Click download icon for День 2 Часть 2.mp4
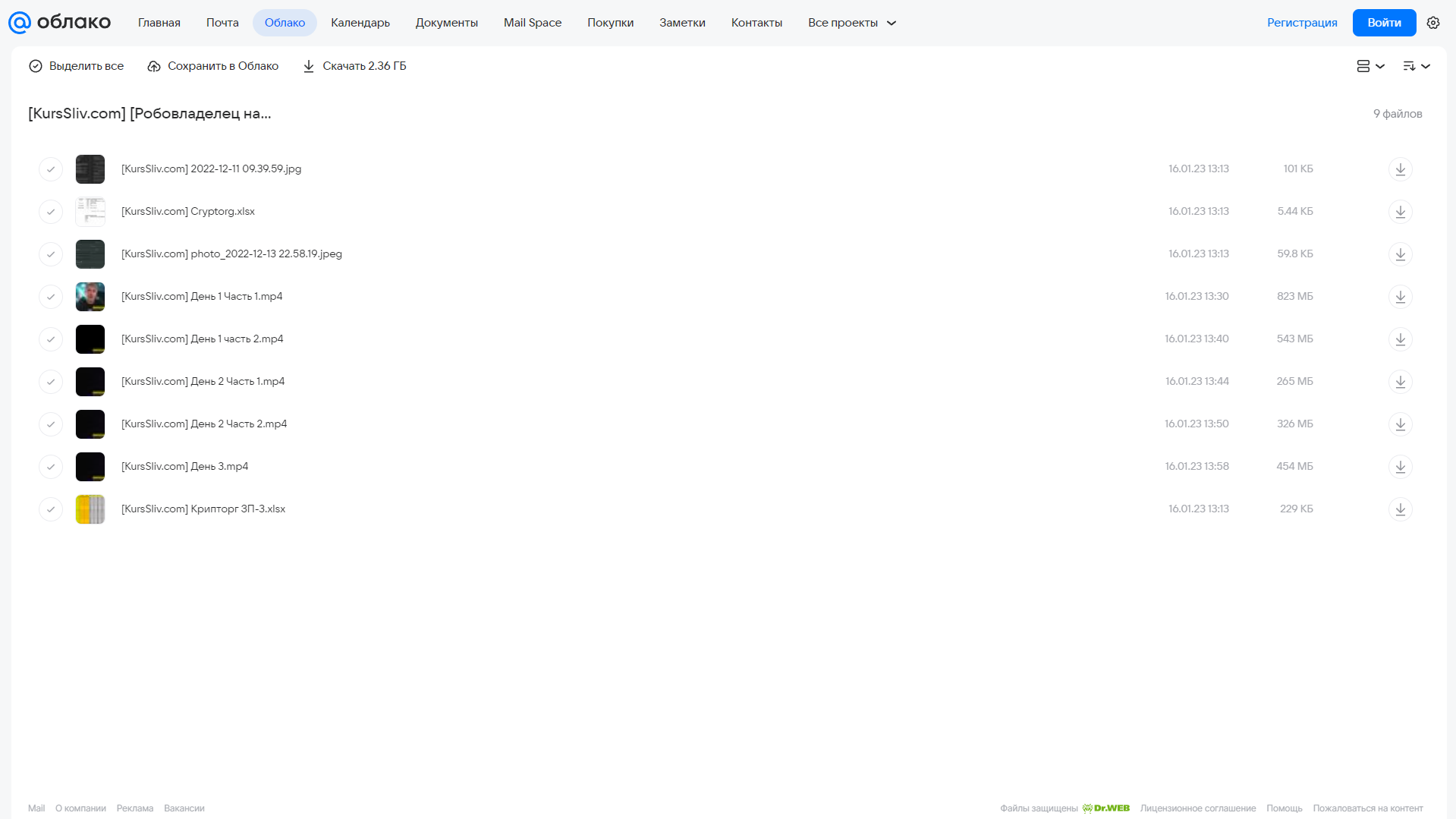The height and width of the screenshot is (819, 1456). [1400, 424]
